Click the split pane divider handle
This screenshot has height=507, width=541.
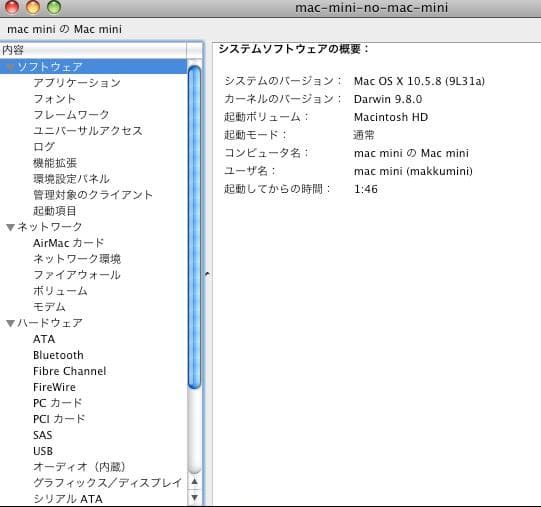tap(207, 274)
